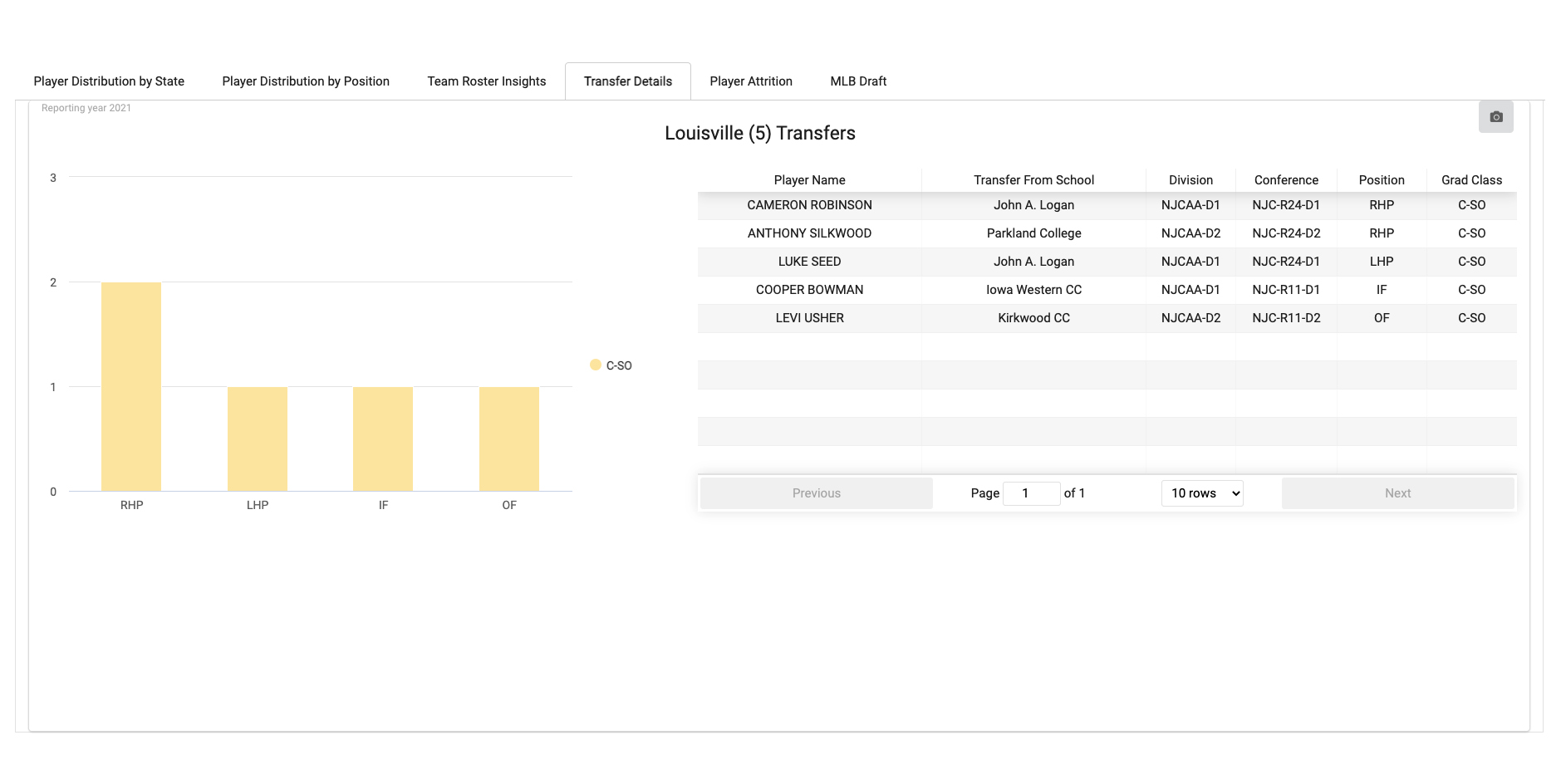Viewport: 1566px width, 784px height.
Task: Select CAMERON ROBINSON player cell
Action: 810,205
